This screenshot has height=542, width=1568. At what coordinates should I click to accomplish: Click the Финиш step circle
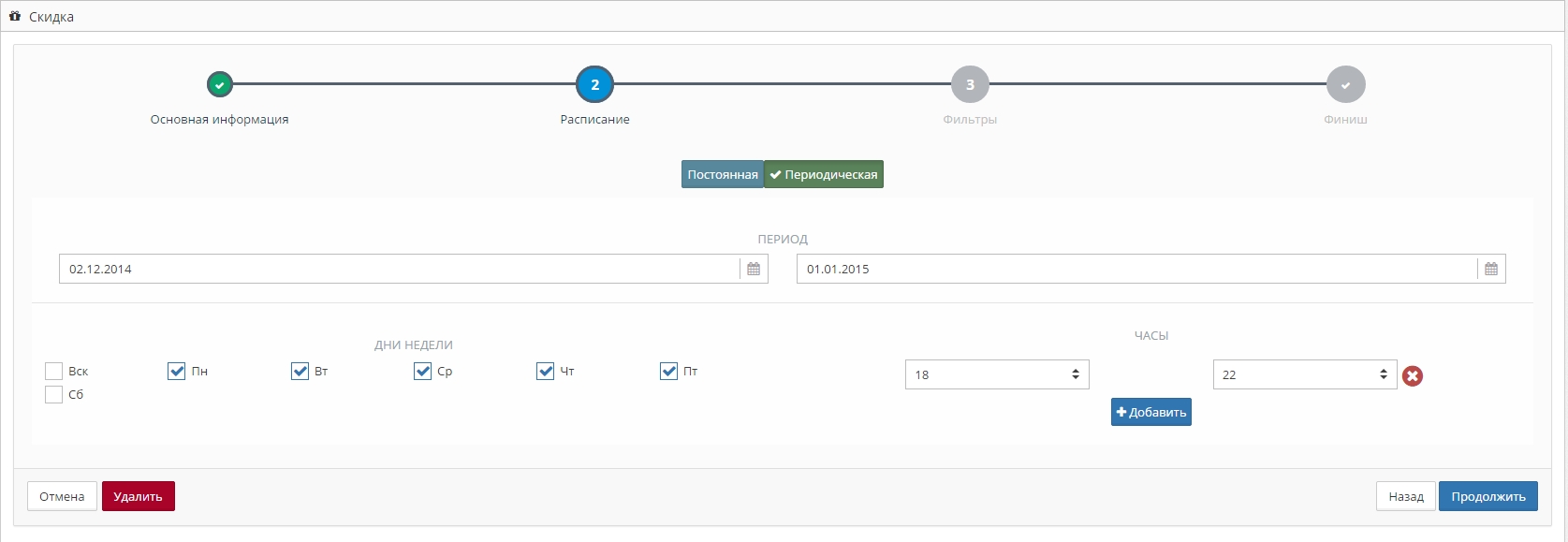pos(1345,85)
